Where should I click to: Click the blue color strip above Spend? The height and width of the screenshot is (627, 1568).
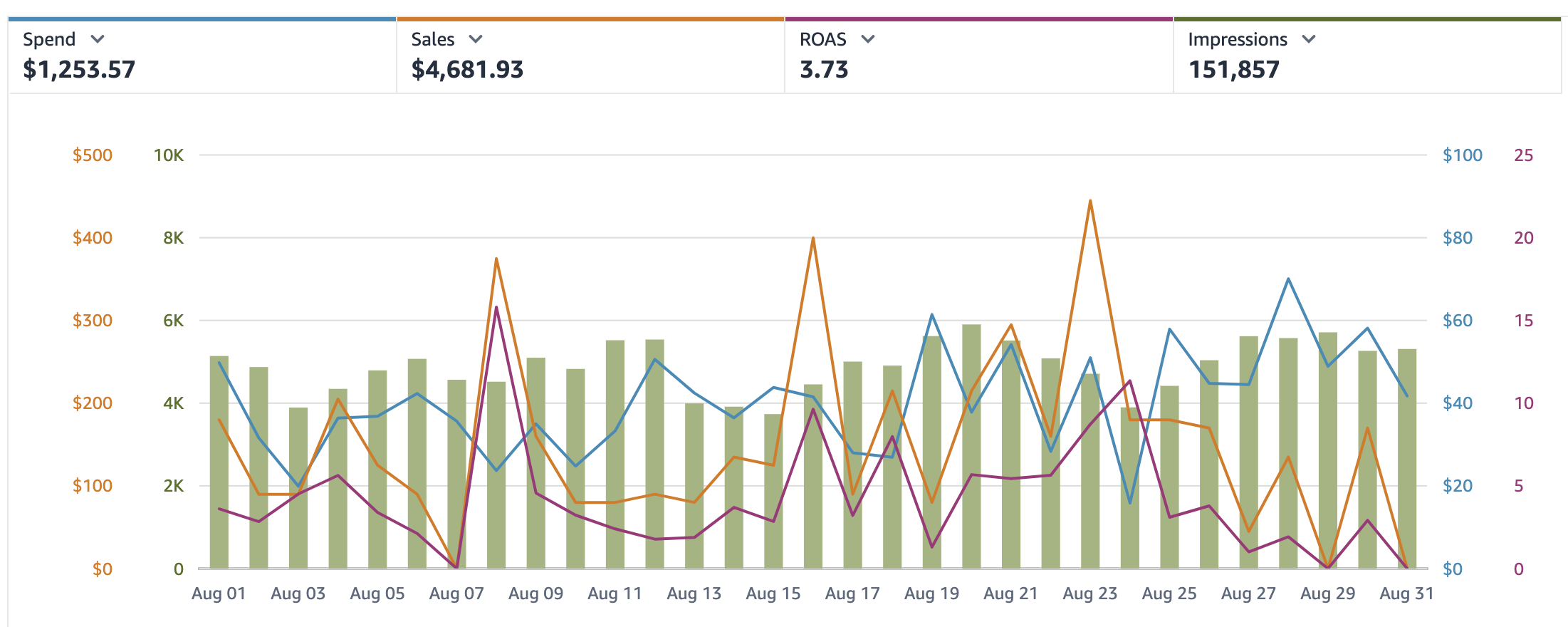click(202, 19)
